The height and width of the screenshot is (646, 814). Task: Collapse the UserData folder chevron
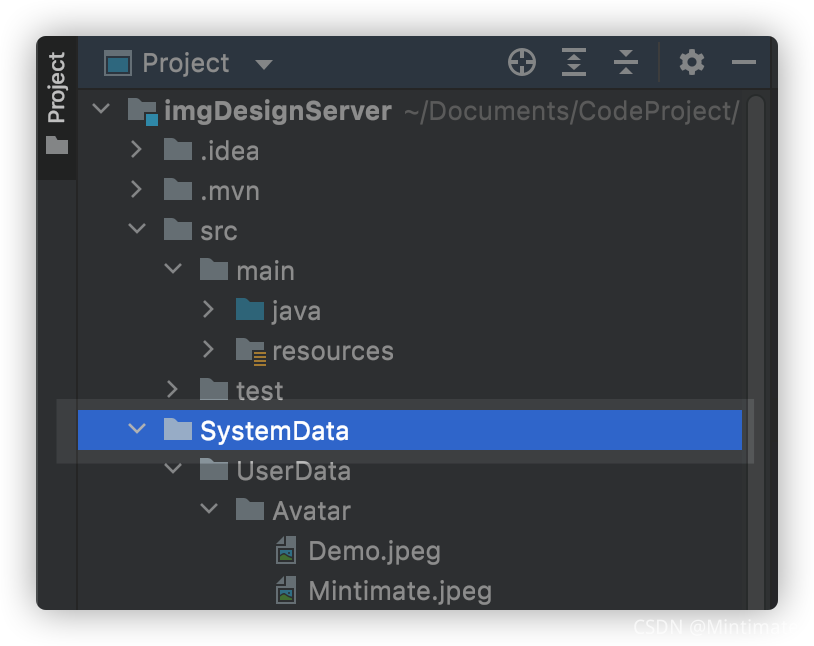point(173,469)
